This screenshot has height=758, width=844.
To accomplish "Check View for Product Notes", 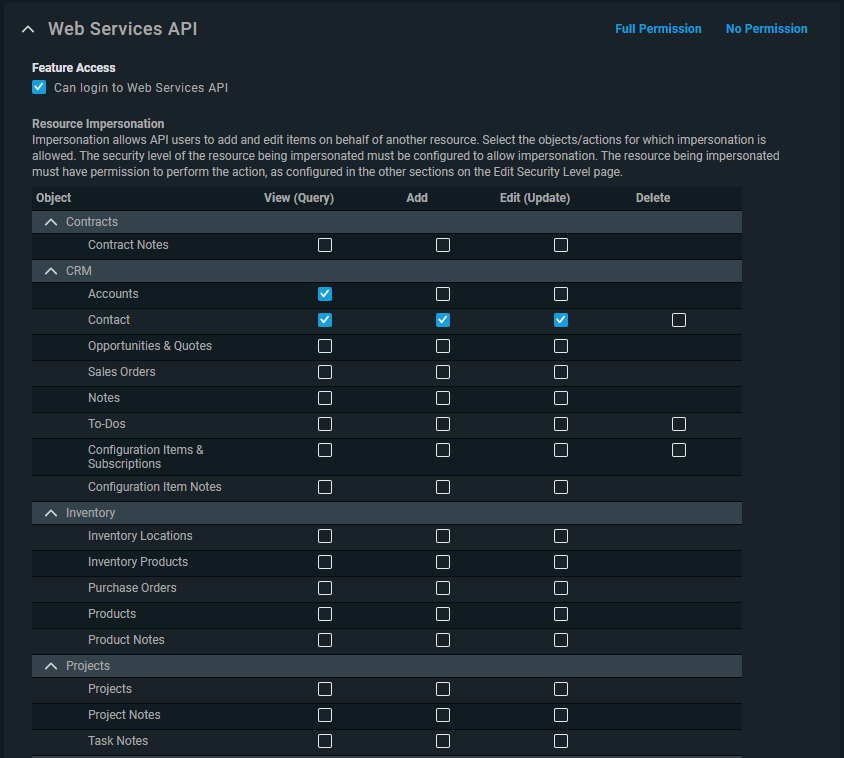I will click(x=325, y=640).
